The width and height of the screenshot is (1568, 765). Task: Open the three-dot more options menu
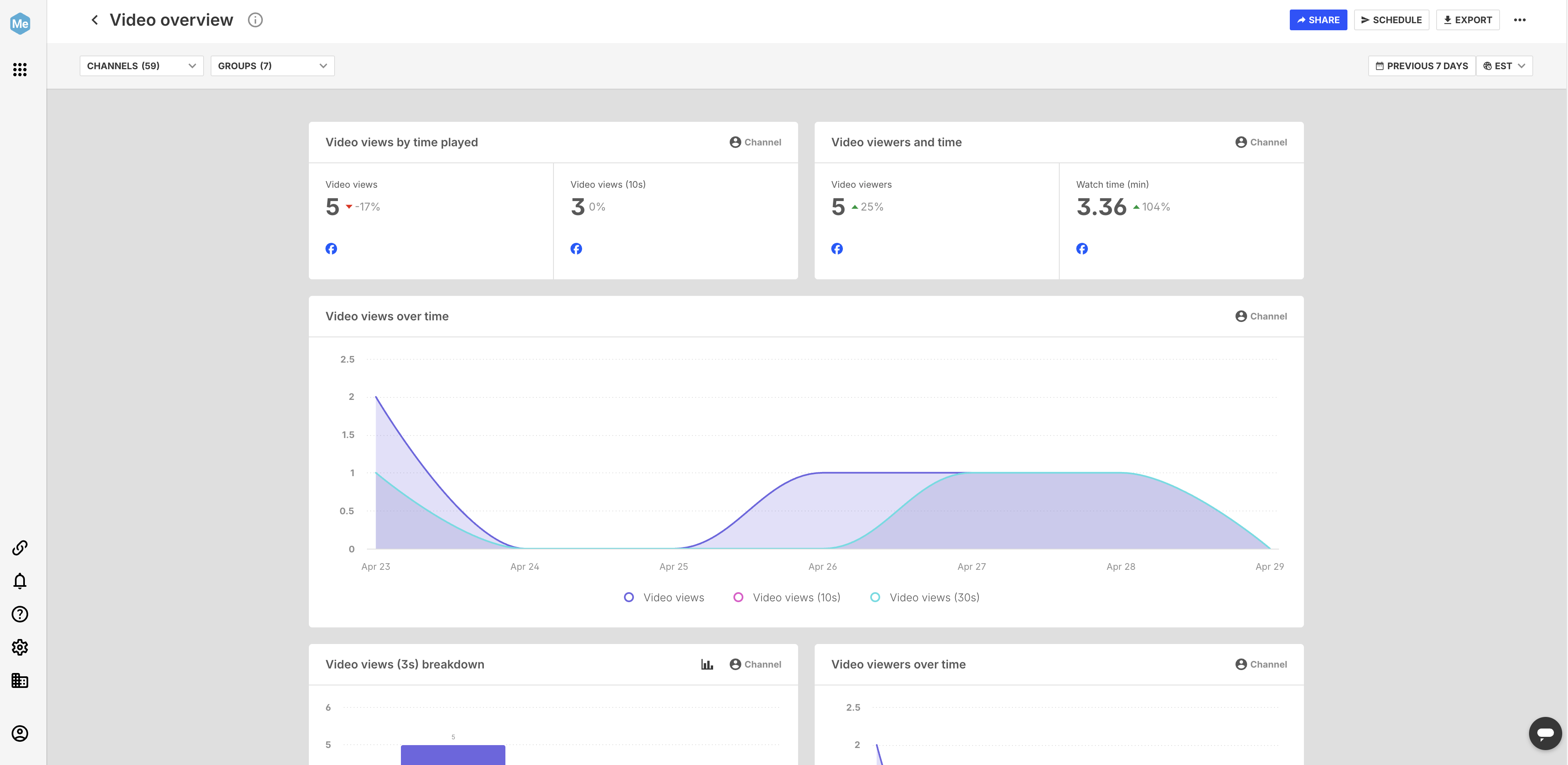click(x=1520, y=20)
